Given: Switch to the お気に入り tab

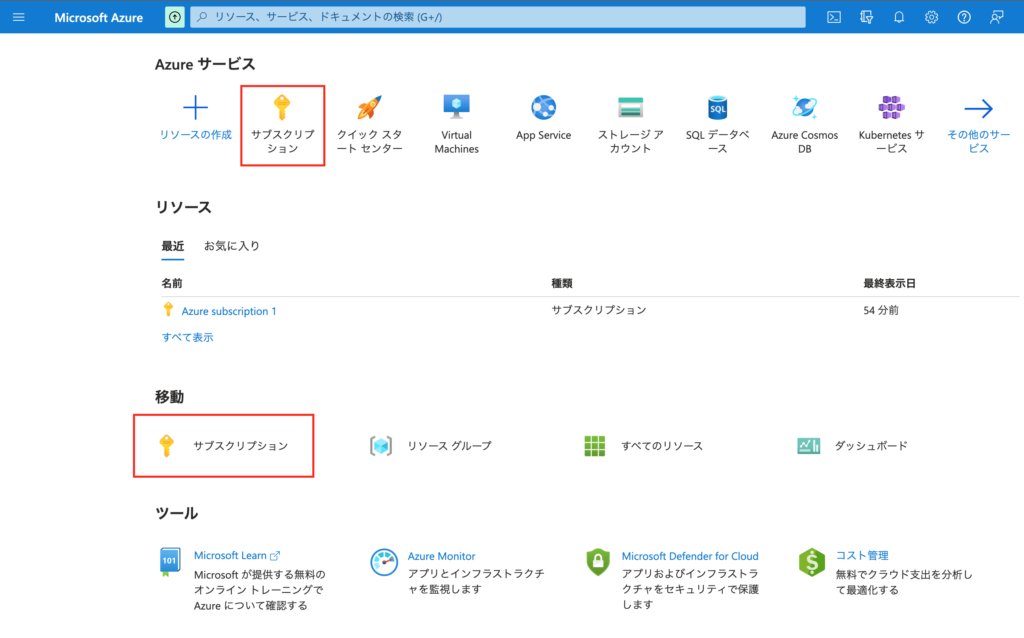Looking at the screenshot, I should click(x=232, y=245).
